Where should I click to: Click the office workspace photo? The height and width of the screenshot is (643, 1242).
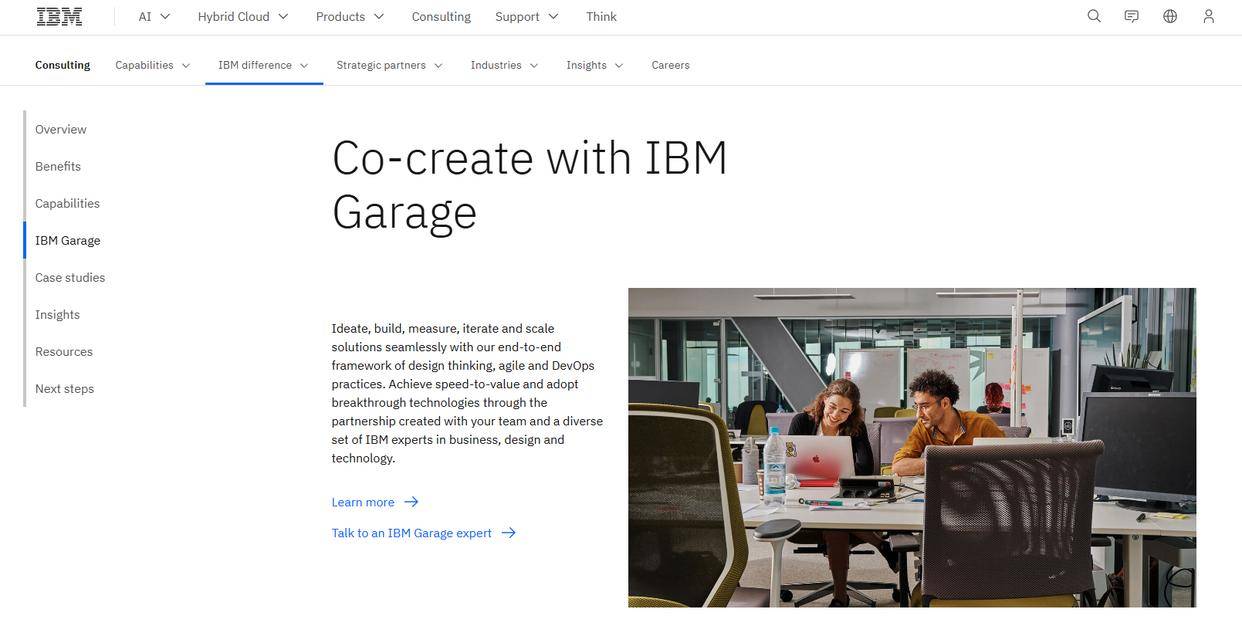coord(912,447)
